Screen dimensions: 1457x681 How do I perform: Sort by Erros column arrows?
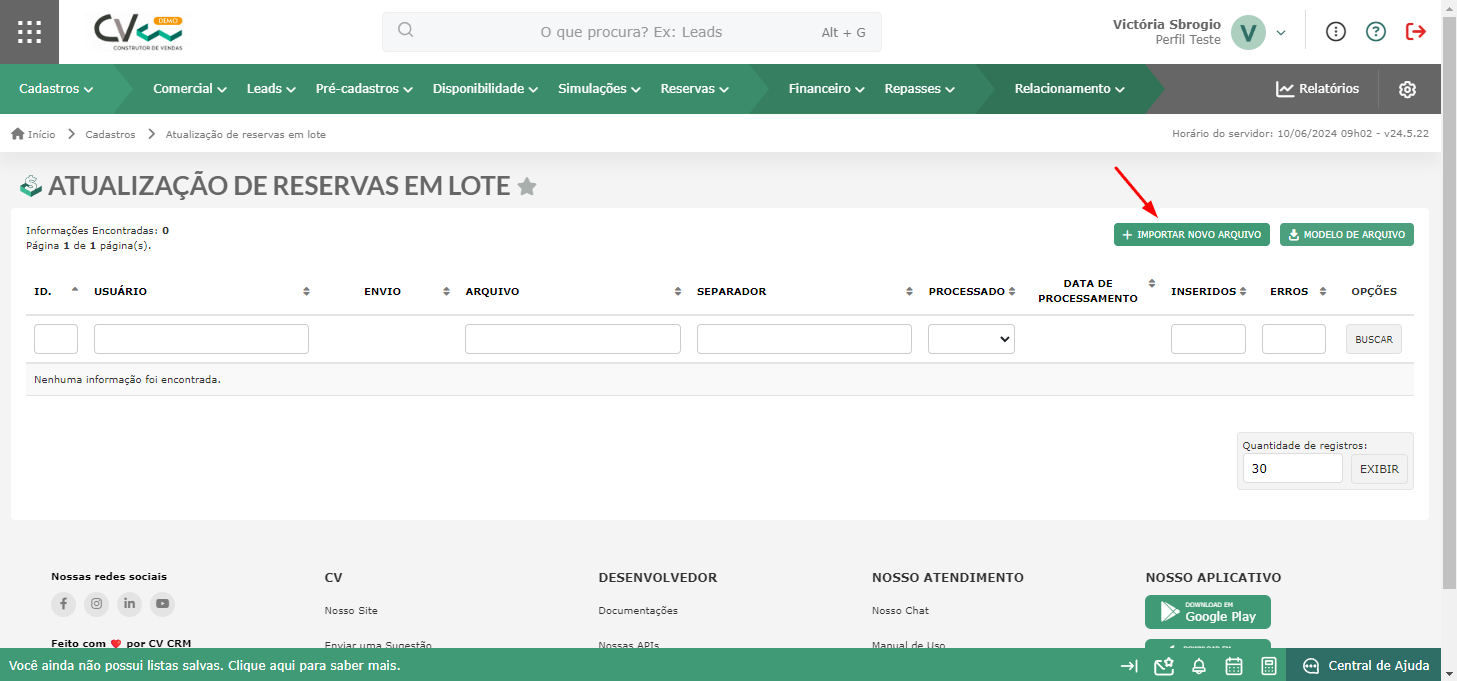tap(1322, 291)
